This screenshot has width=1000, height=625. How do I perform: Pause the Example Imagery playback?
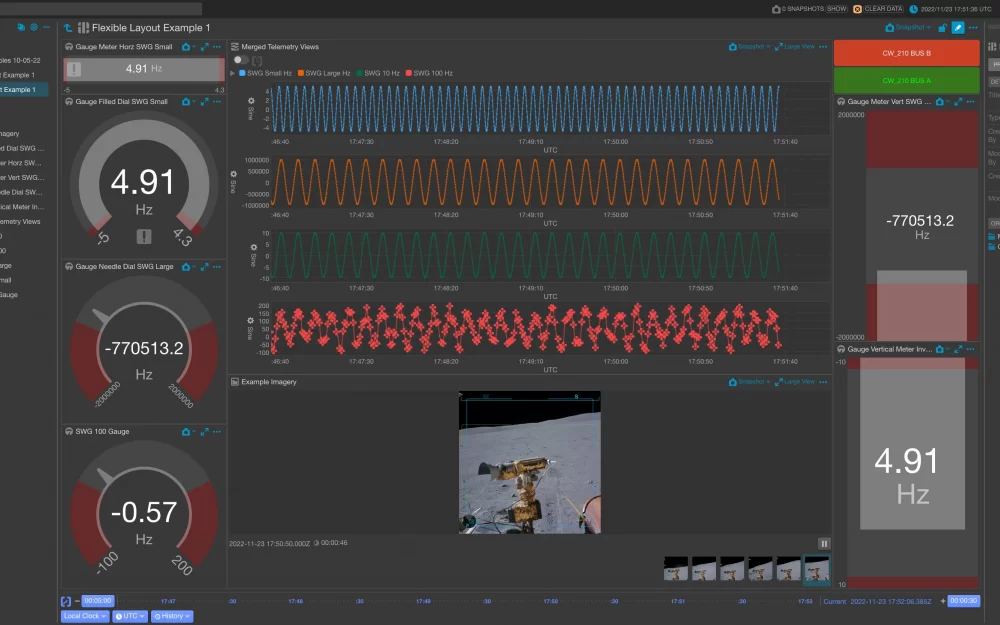click(x=824, y=543)
